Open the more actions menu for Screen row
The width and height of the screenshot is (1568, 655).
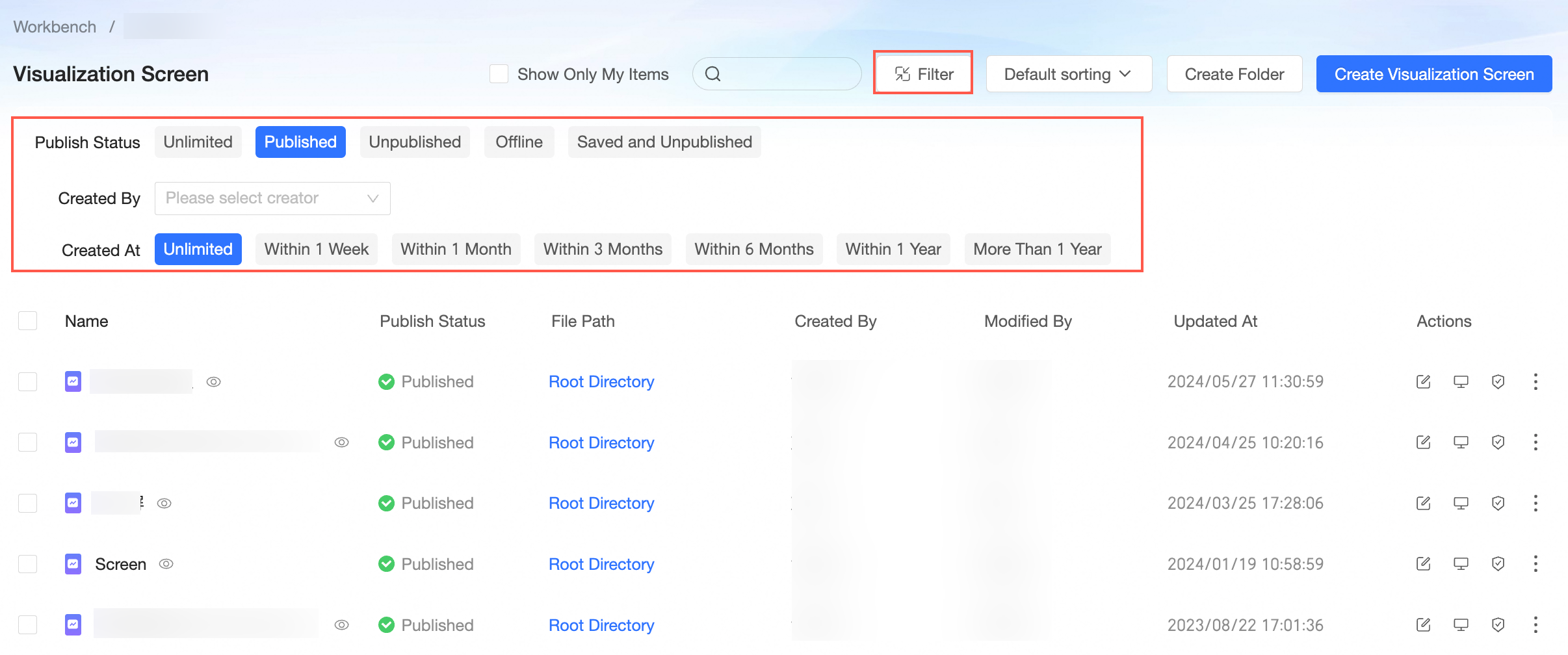[1535, 564]
